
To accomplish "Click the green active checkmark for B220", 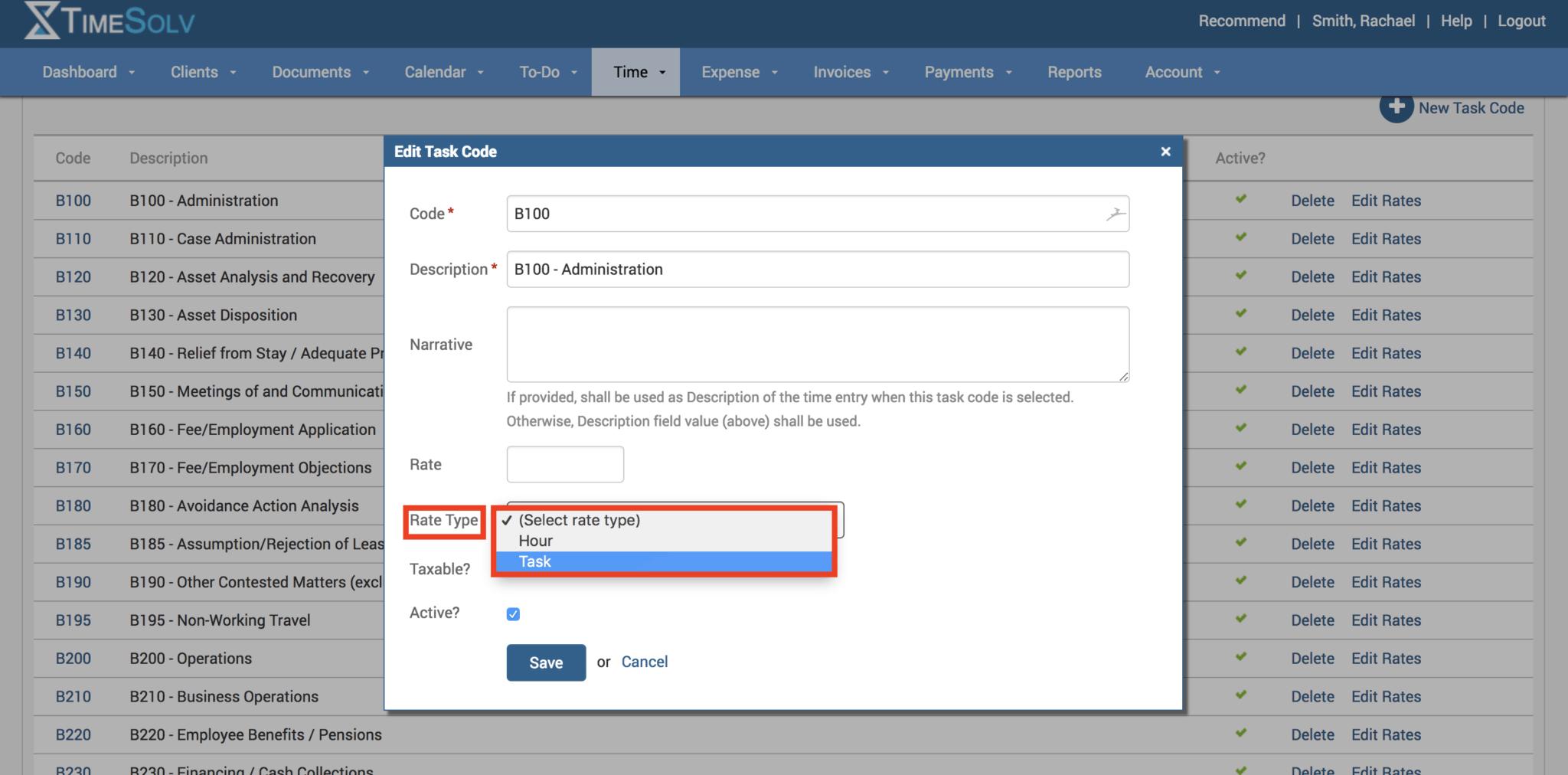I will (1240, 733).
